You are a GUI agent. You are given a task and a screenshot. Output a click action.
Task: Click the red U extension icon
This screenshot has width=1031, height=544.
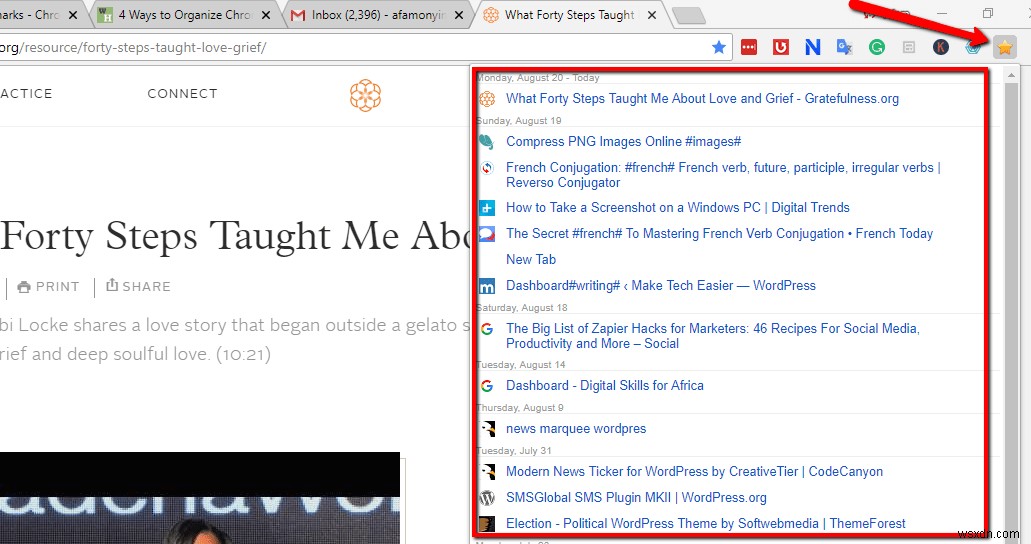(x=780, y=47)
